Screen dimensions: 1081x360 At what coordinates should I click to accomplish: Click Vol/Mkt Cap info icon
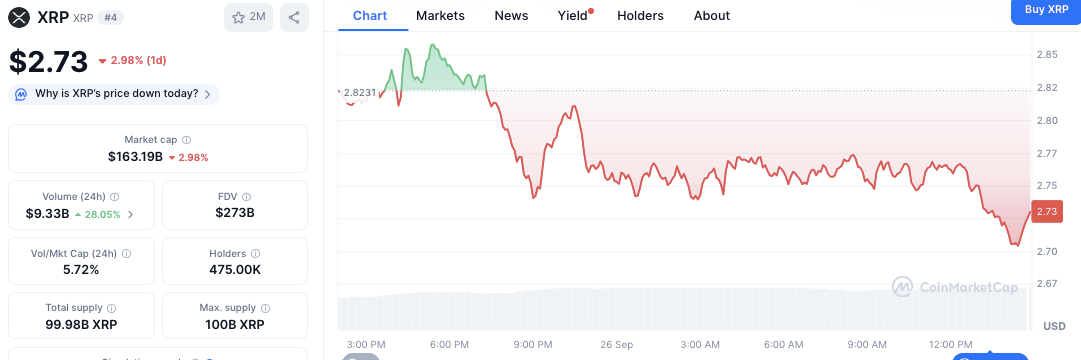127,254
